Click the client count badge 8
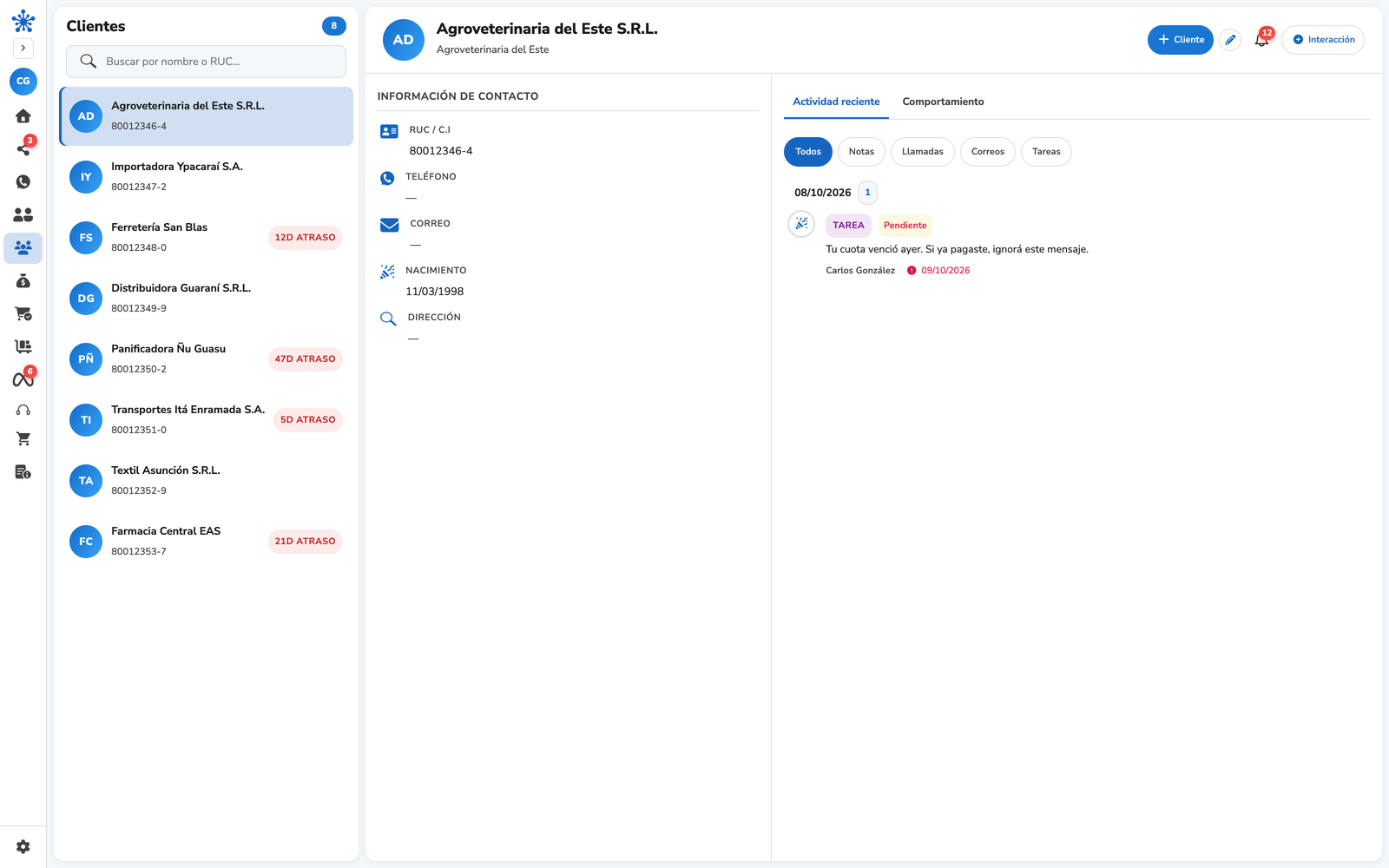This screenshot has height=868, width=1389. [334, 26]
